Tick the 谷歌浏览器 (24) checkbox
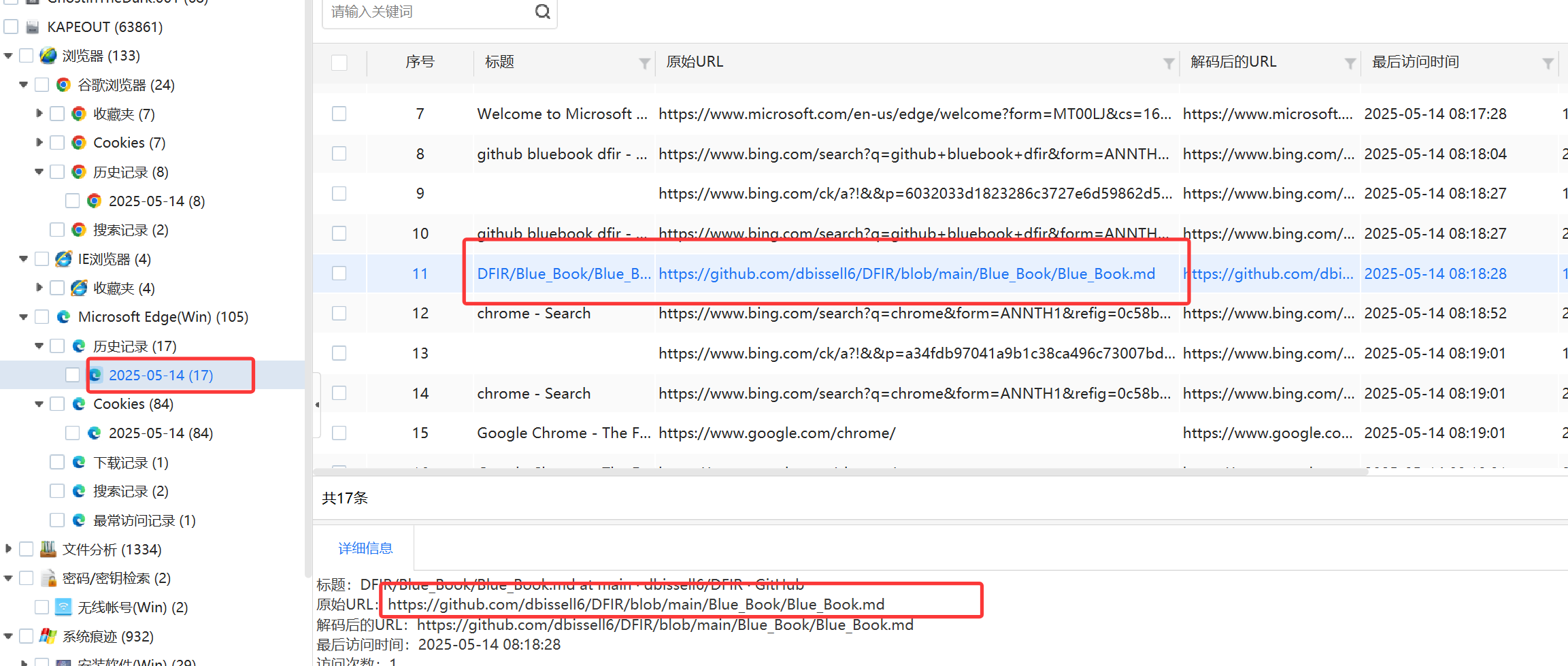This screenshot has width=1568, height=666. [41, 85]
